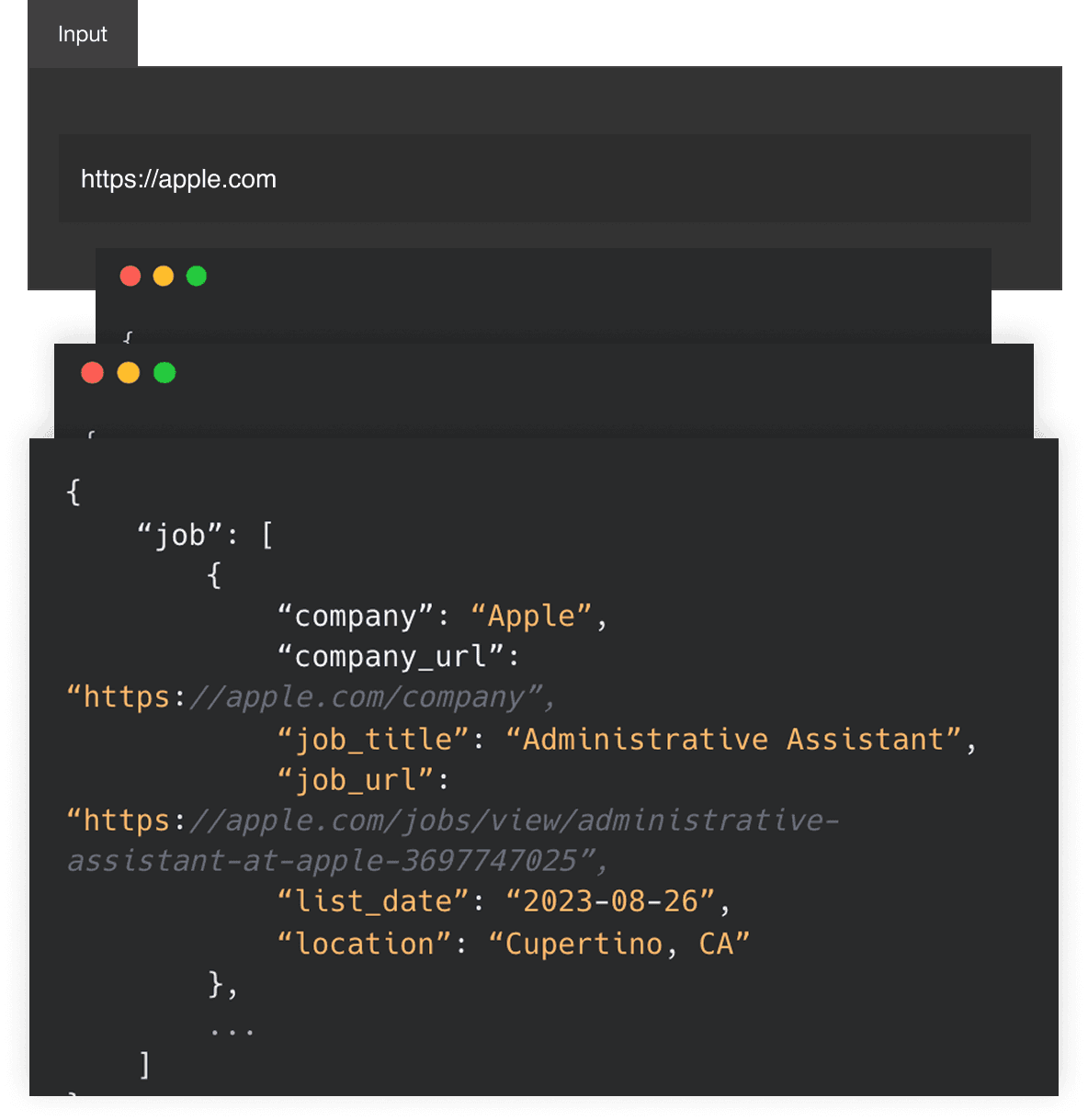
Task: Minimize the rear-most code window using yellow dot
Action: pyautogui.click(x=164, y=276)
